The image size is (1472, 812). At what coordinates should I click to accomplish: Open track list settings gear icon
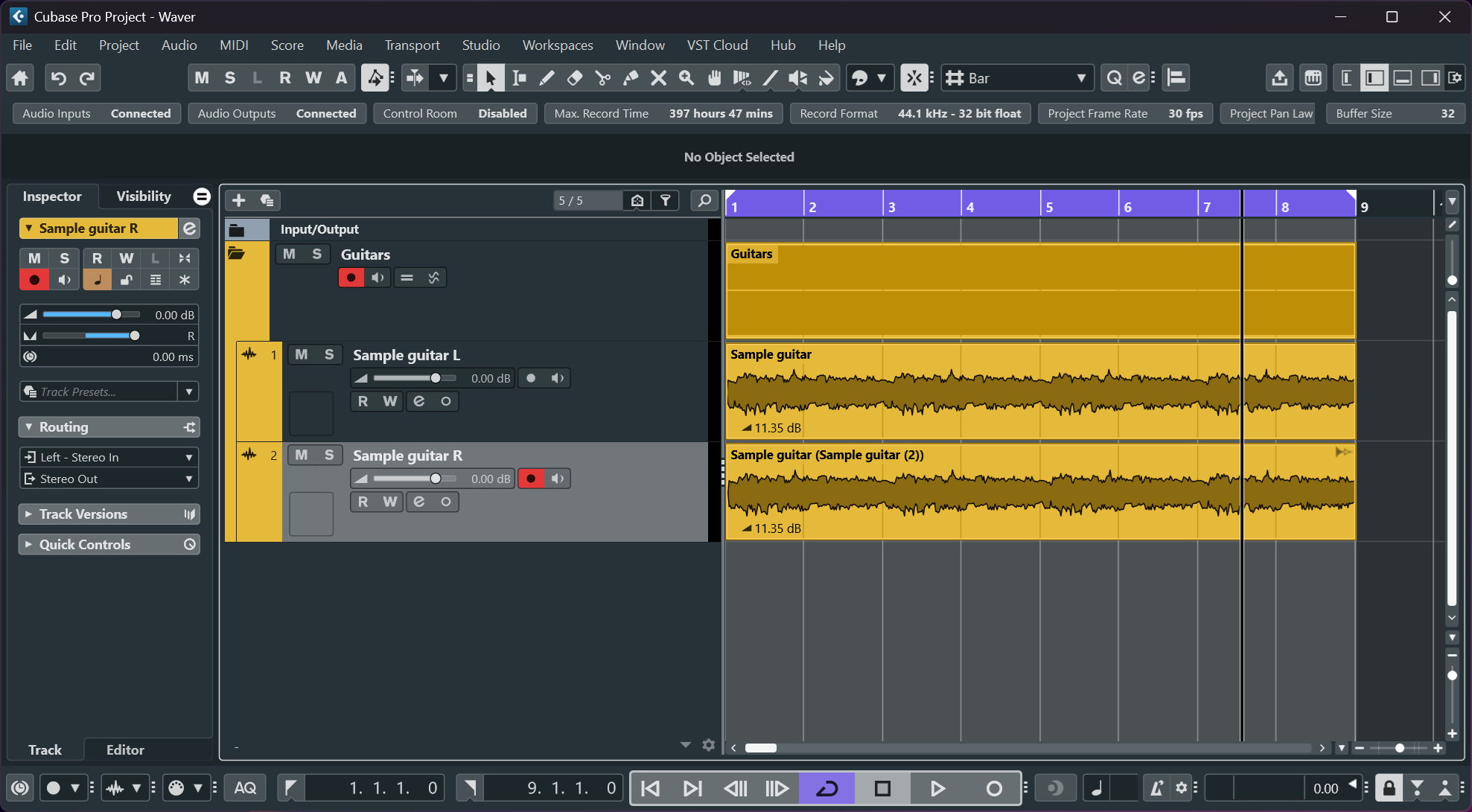click(709, 745)
